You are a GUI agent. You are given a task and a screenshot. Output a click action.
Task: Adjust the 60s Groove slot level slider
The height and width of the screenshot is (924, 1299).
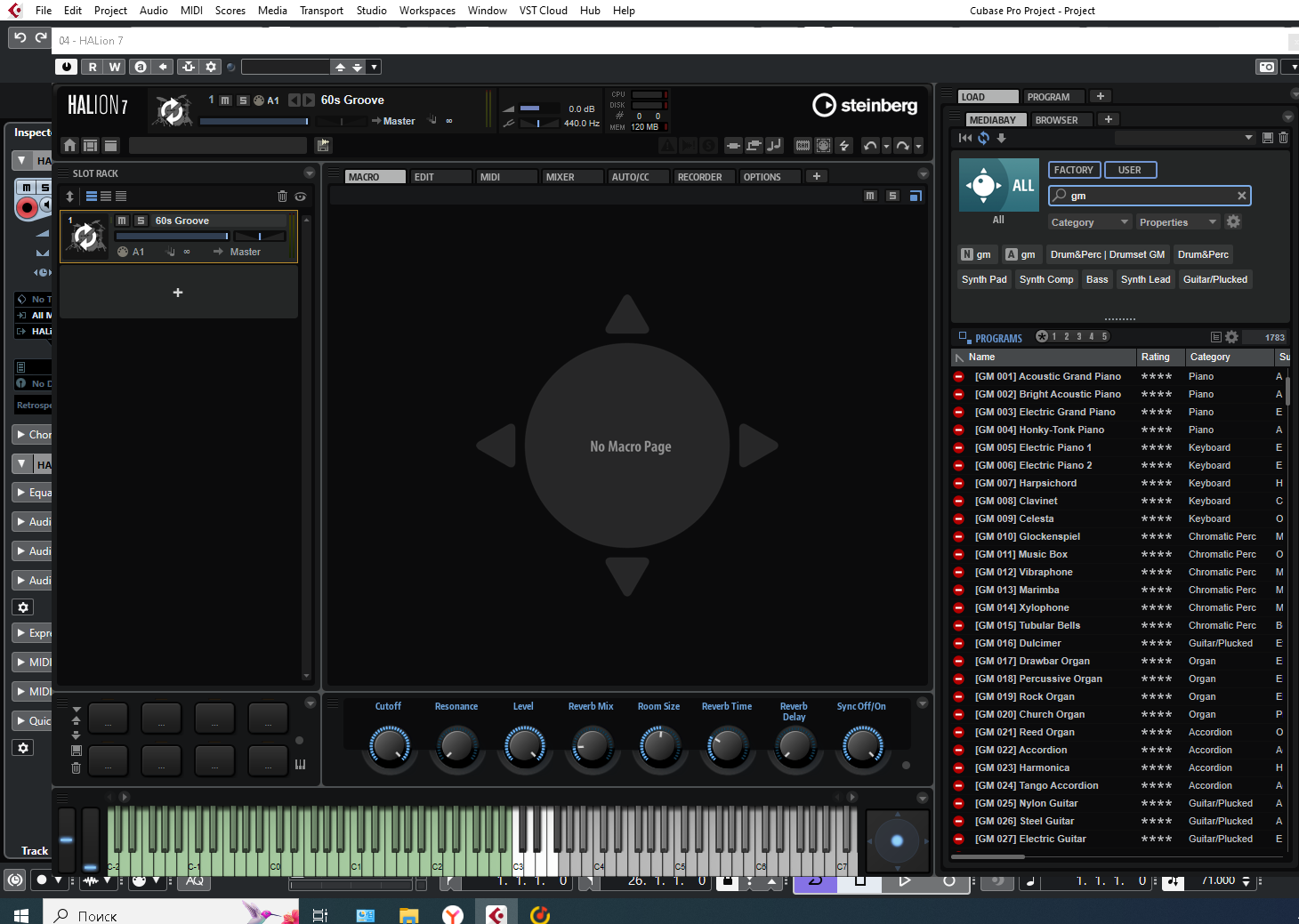point(173,237)
